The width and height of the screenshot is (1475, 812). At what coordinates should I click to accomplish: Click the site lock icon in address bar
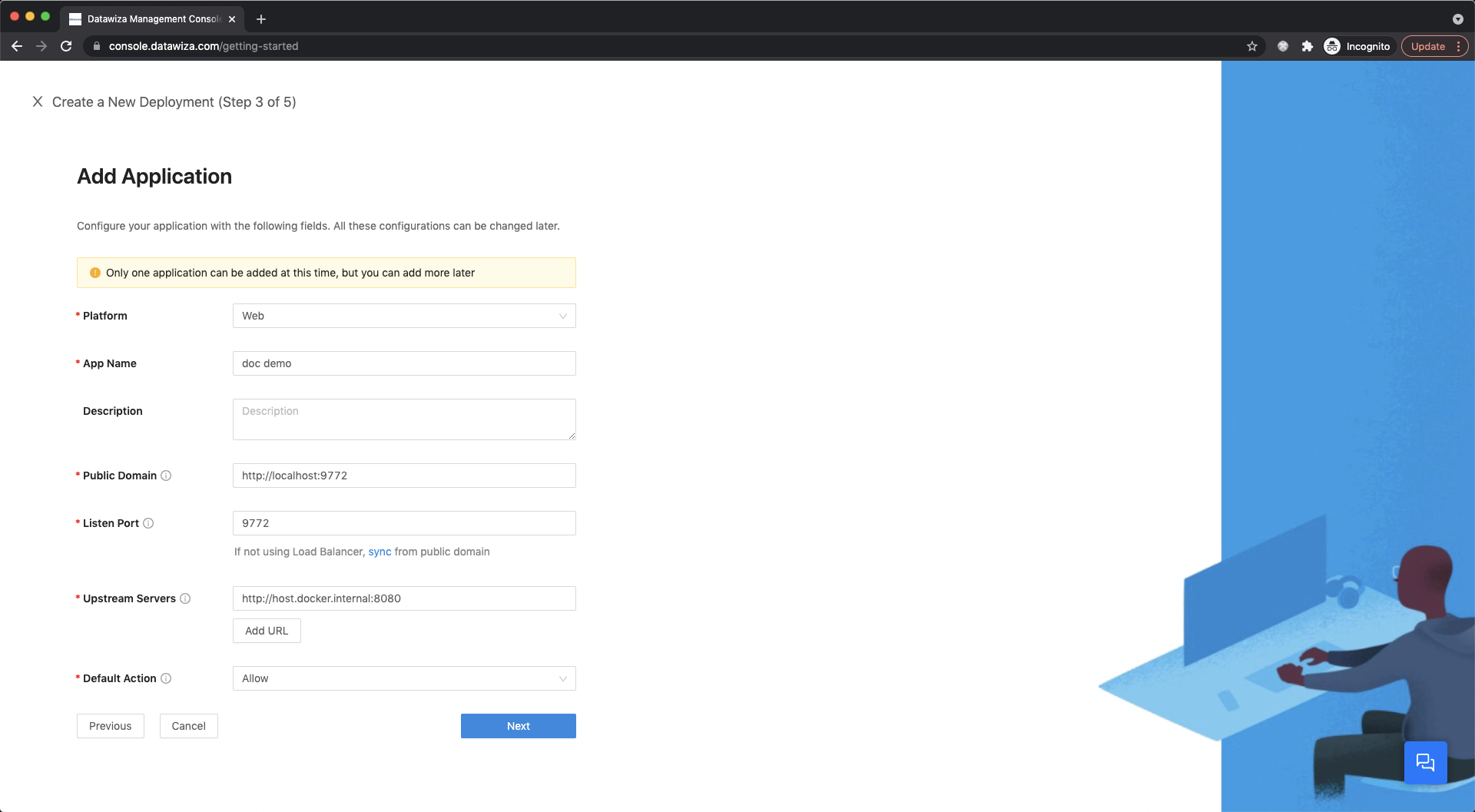(97, 46)
